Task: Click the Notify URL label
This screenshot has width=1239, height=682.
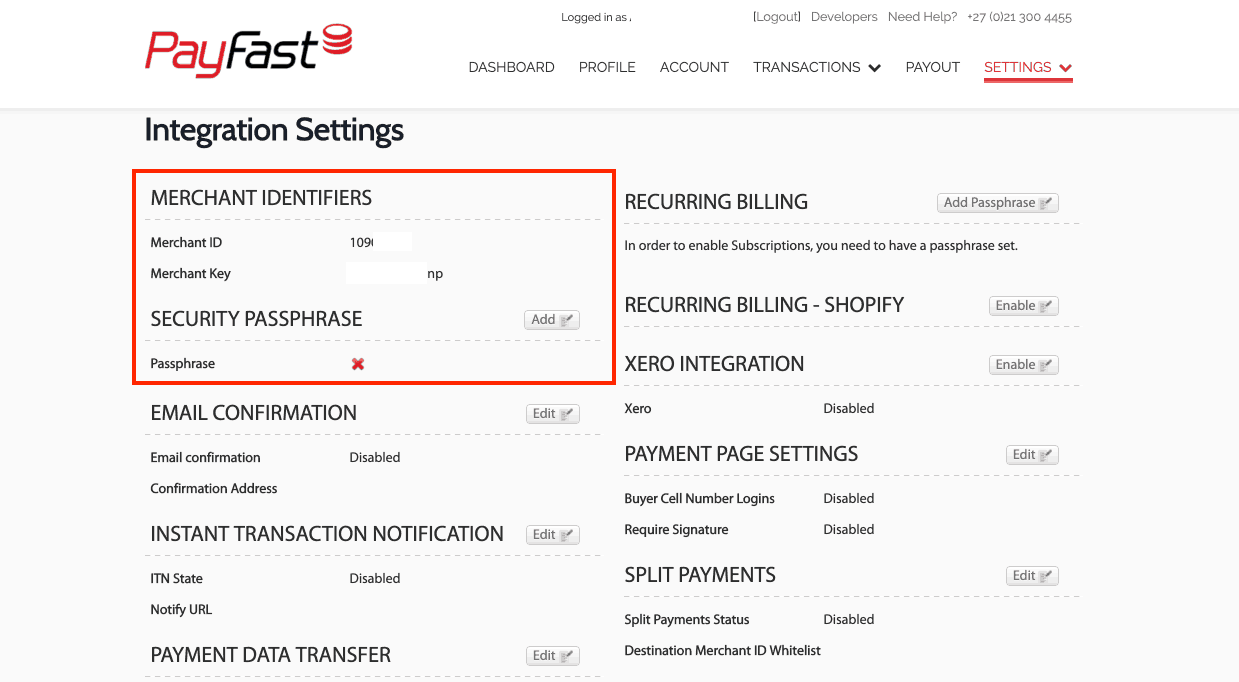Action: (x=181, y=609)
